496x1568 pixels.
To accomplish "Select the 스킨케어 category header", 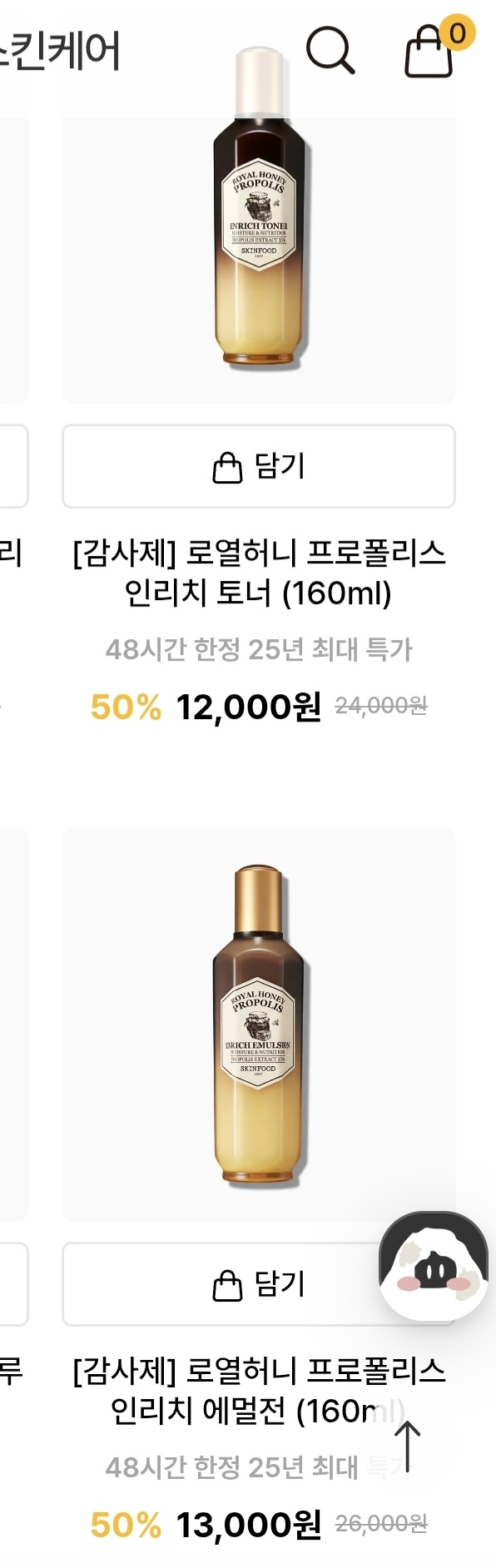I will tap(60, 50).
